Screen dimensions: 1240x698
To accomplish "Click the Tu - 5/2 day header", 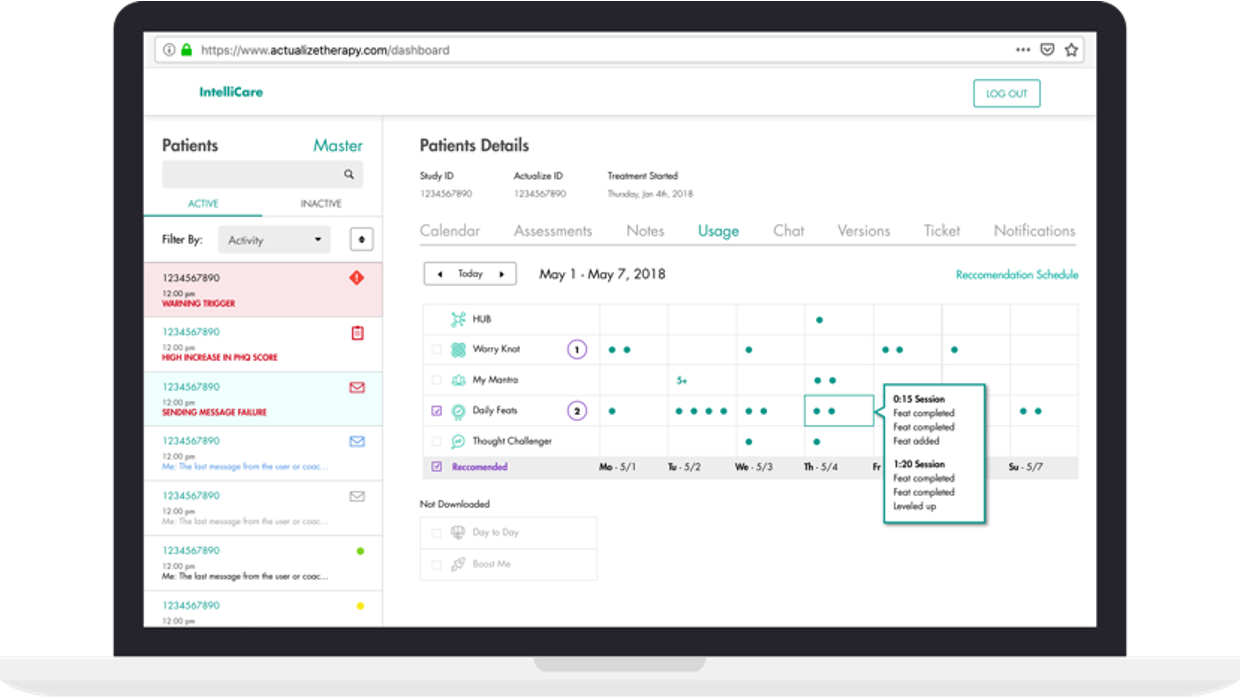I will click(x=685, y=467).
